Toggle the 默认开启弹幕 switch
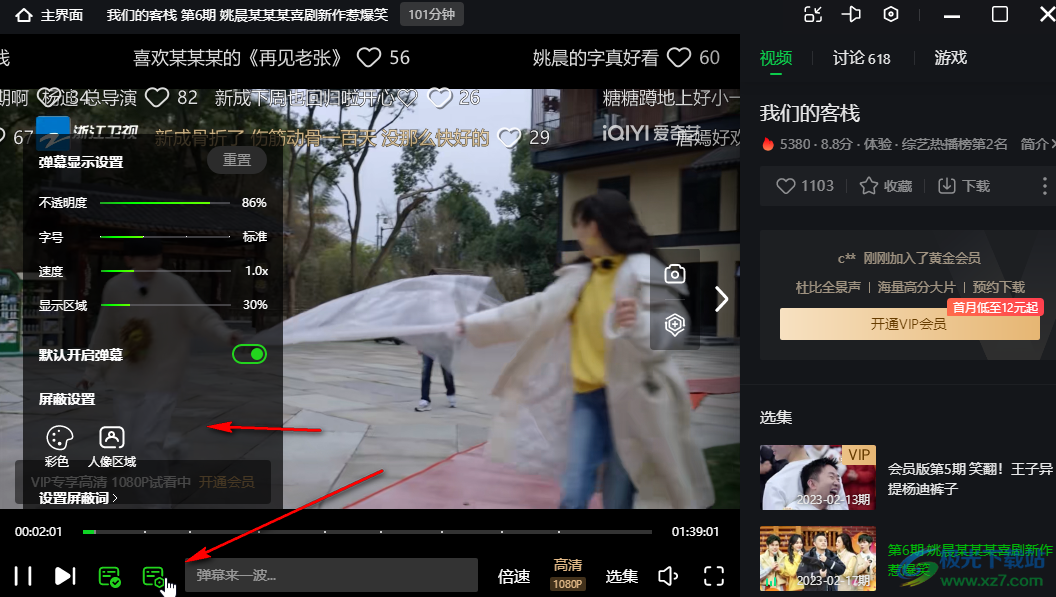The width and height of the screenshot is (1056, 597). coord(249,354)
